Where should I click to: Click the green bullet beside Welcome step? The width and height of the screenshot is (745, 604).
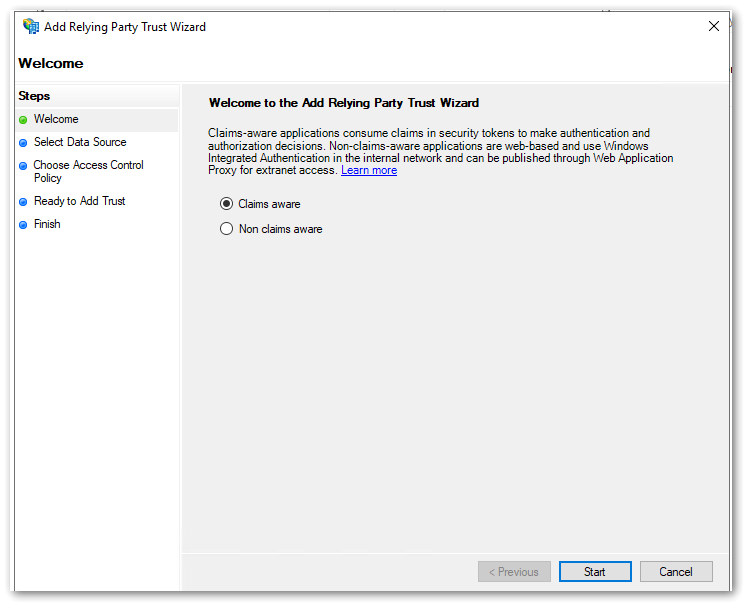(23, 120)
